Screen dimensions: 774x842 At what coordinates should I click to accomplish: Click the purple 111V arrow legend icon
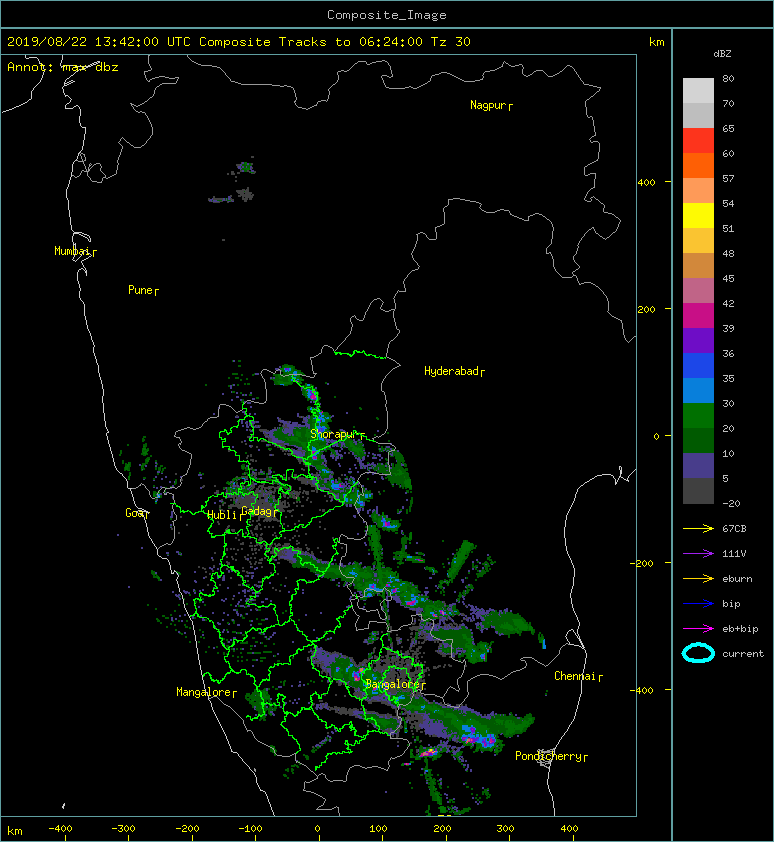click(x=698, y=554)
